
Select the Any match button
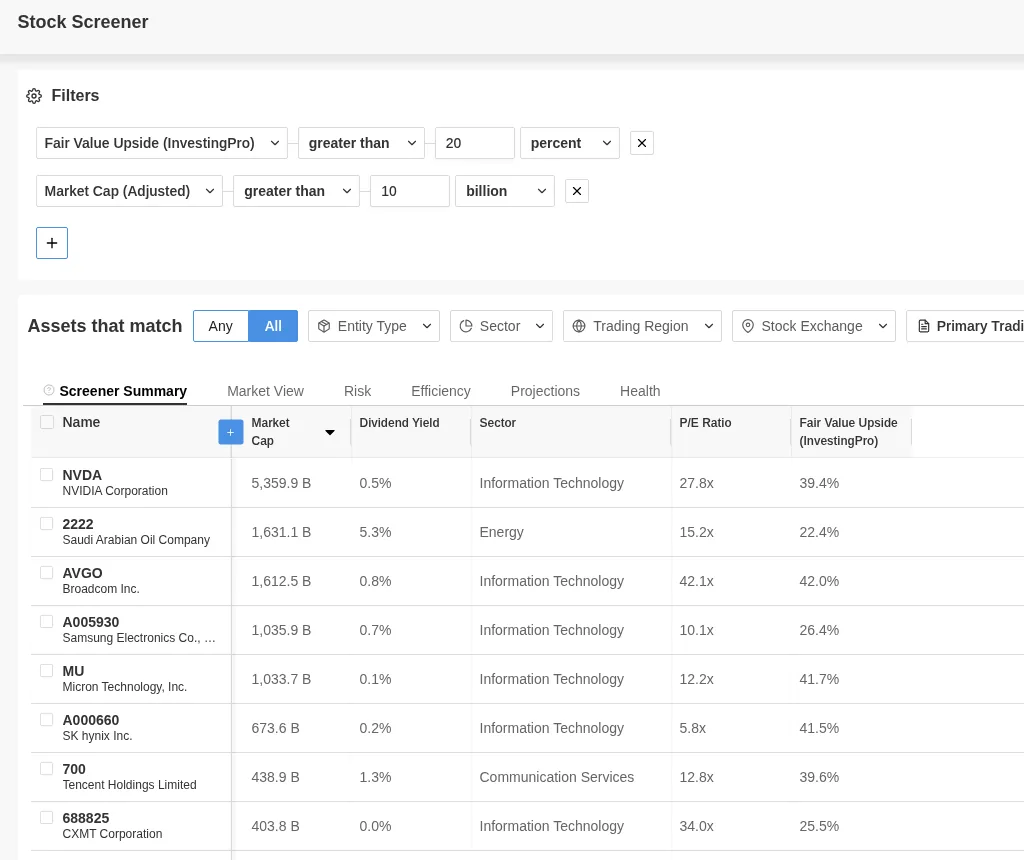[x=221, y=326]
